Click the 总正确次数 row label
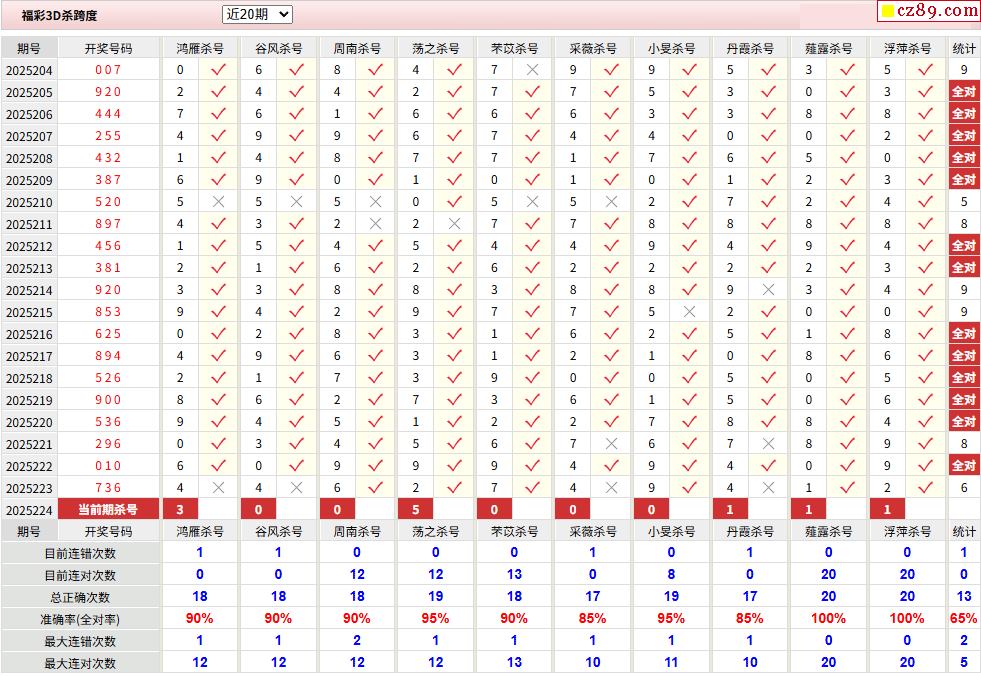Image resolution: width=981 pixels, height=676 pixels. [x=80, y=598]
